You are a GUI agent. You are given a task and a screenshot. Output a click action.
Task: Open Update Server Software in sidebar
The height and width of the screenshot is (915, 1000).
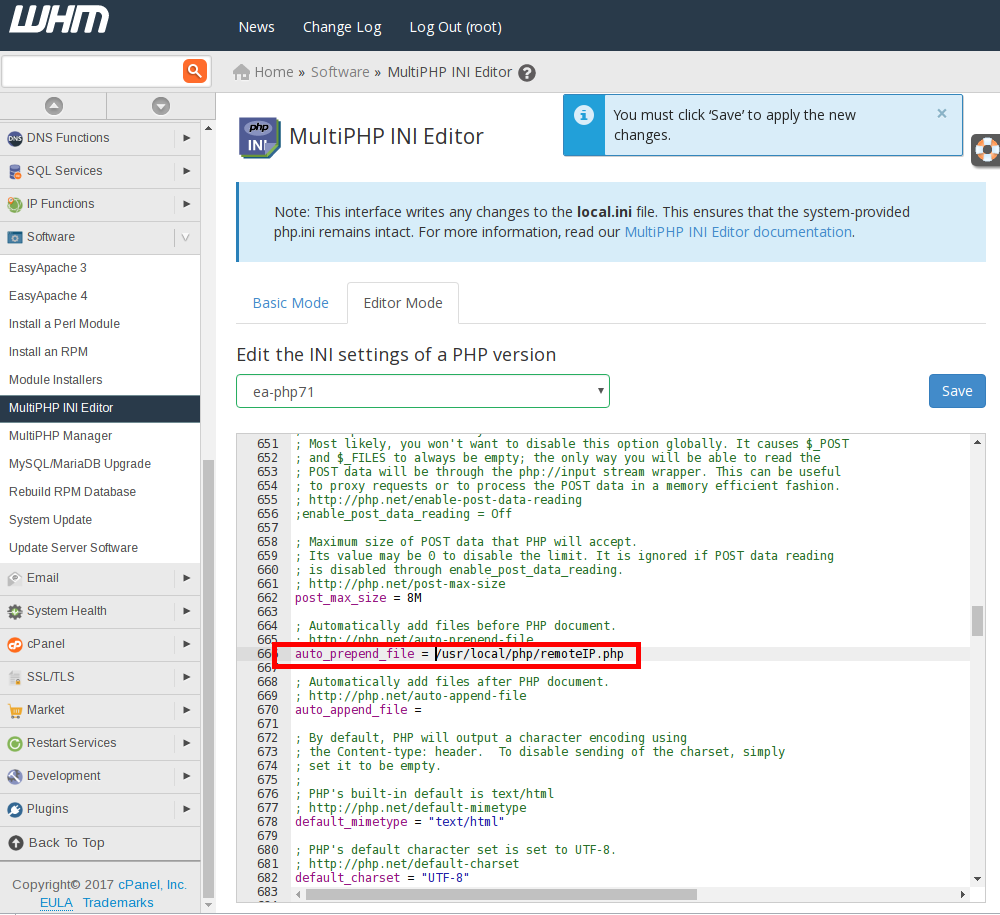[73, 548]
